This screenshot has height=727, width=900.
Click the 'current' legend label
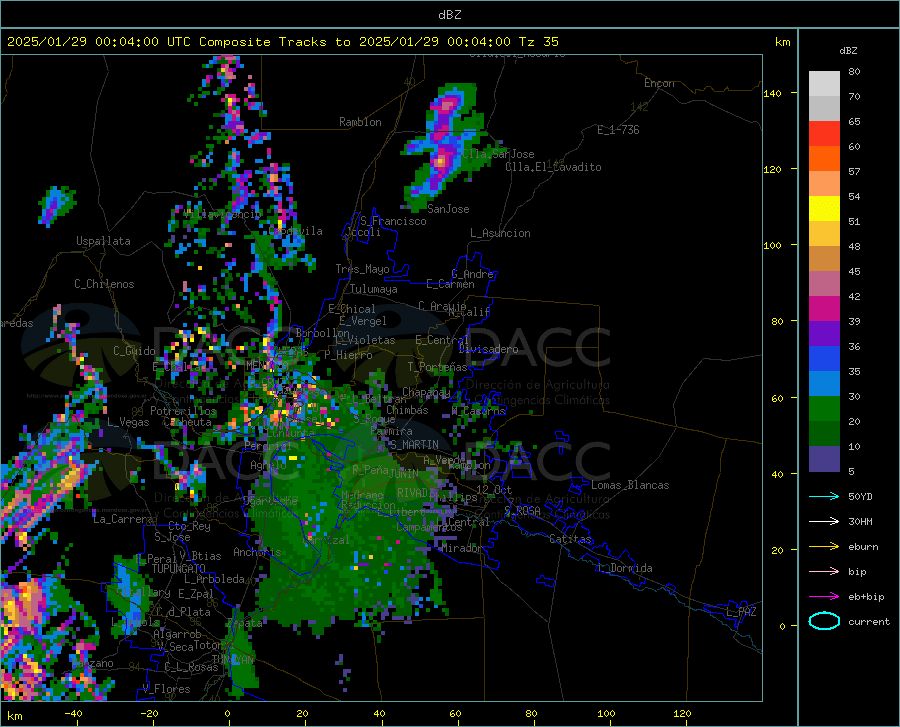[868, 621]
